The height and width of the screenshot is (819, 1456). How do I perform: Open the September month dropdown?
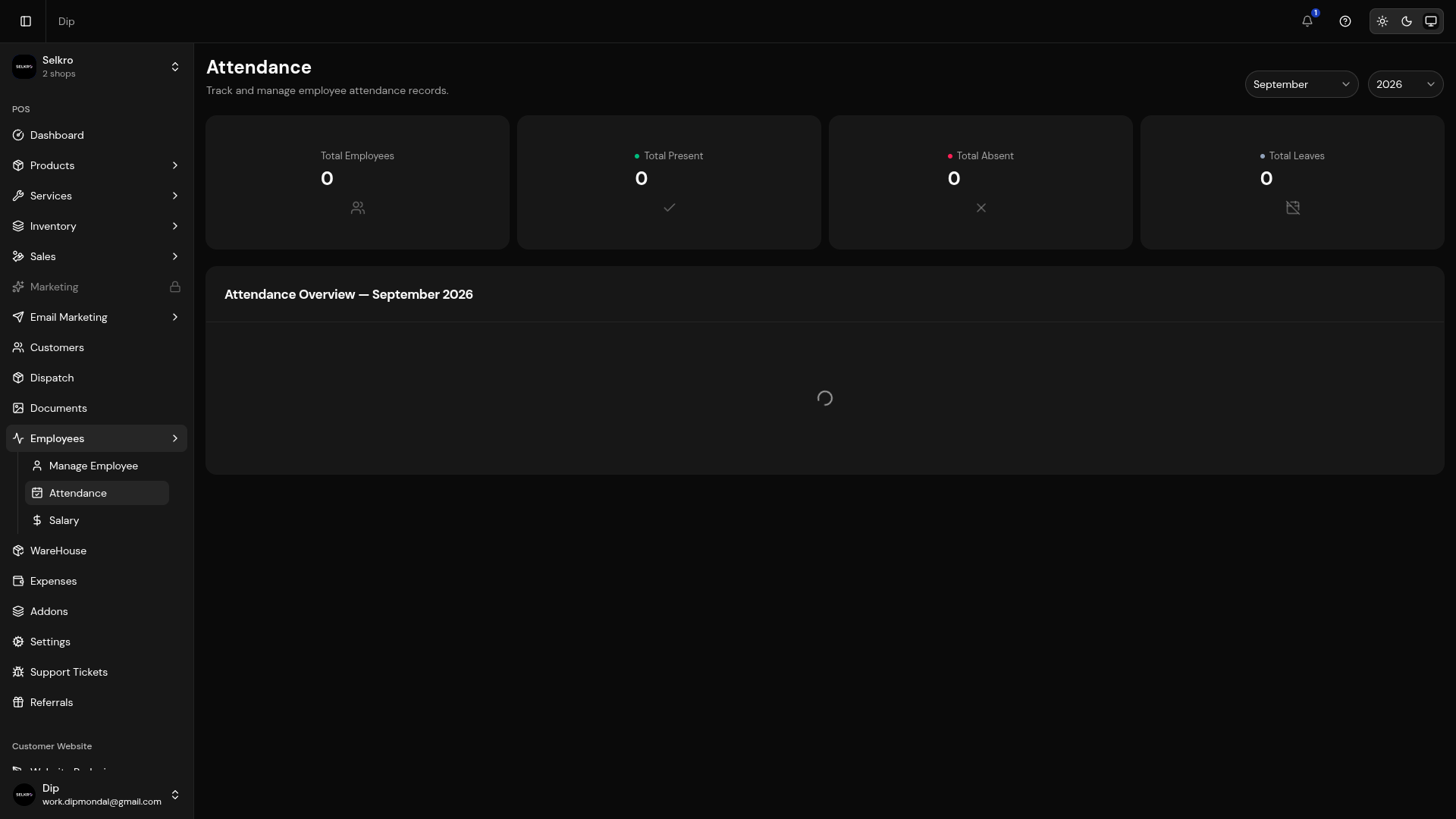1301,84
